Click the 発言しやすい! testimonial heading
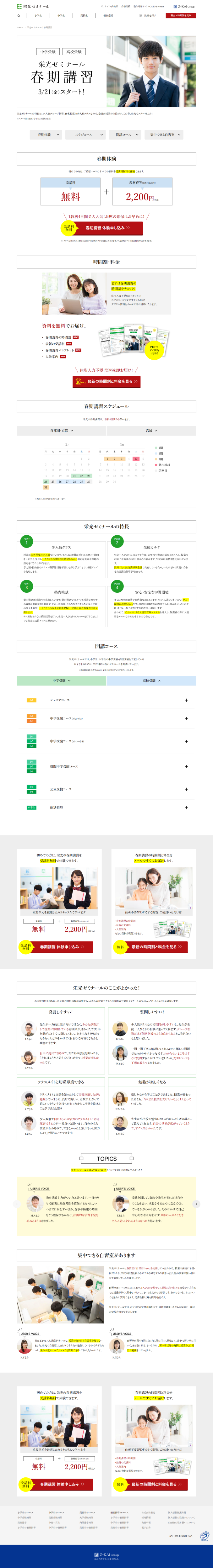This screenshot has height=1568, width=213. click(x=60, y=1012)
